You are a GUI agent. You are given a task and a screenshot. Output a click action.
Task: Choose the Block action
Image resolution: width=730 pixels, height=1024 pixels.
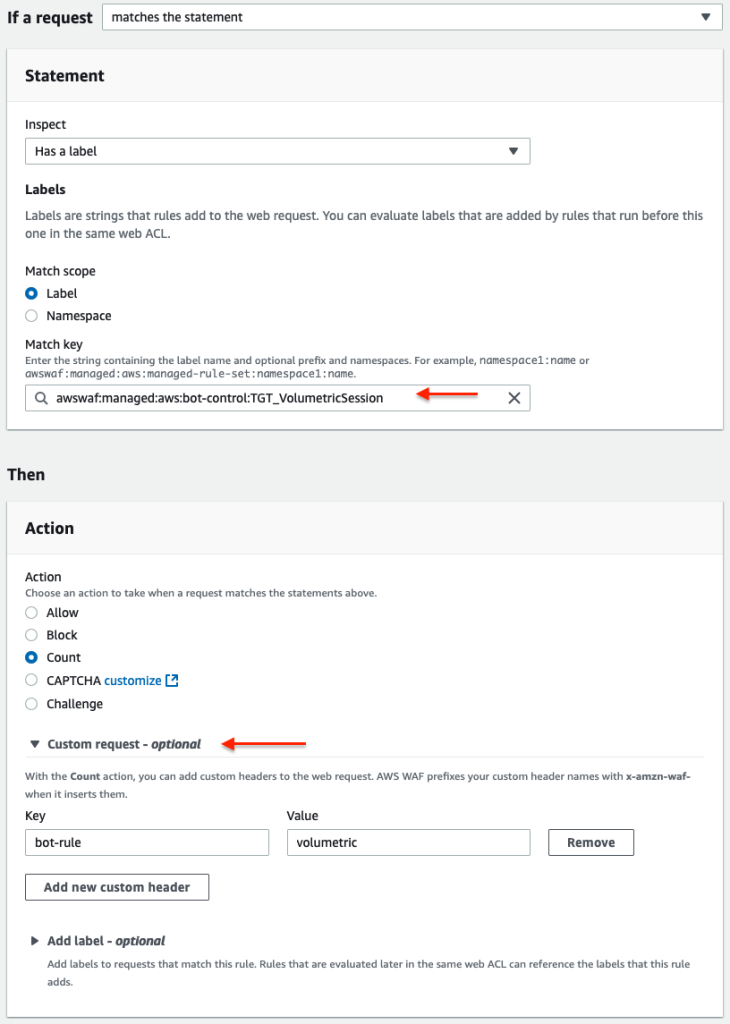point(31,634)
